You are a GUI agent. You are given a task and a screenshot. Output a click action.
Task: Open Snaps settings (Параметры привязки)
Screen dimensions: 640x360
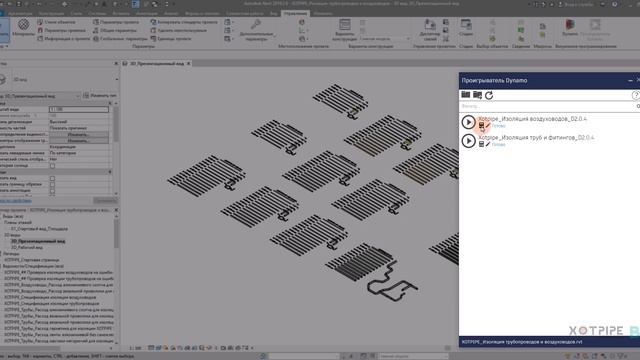tap(61, 30)
